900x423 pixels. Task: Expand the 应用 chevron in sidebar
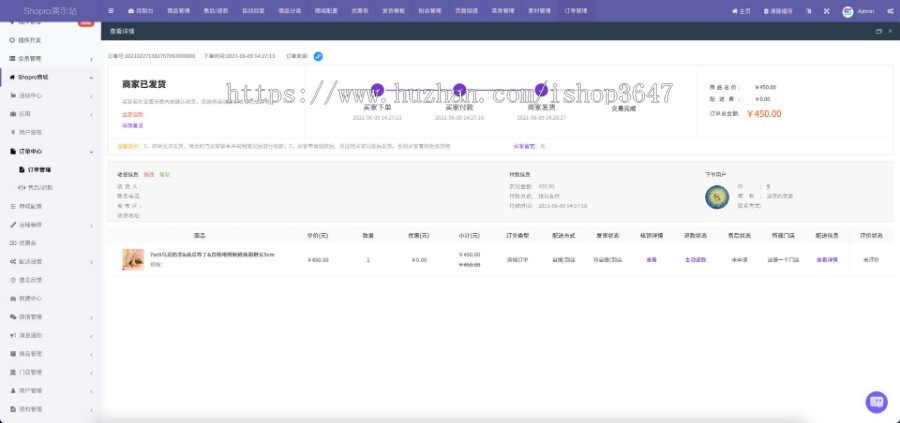tap(91, 115)
